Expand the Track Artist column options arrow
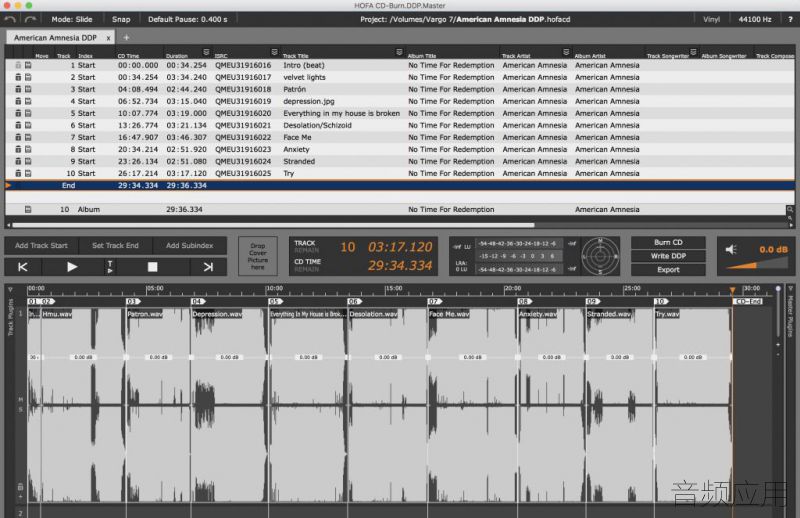The image size is (800, 518). [x=566, y=52]
